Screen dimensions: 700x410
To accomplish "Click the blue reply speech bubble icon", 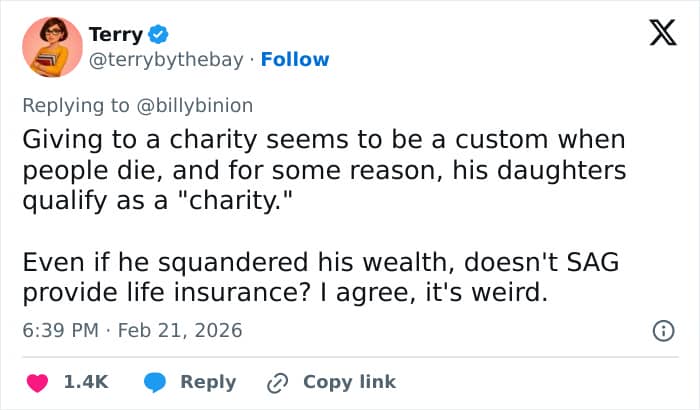I will click(155, 382).
